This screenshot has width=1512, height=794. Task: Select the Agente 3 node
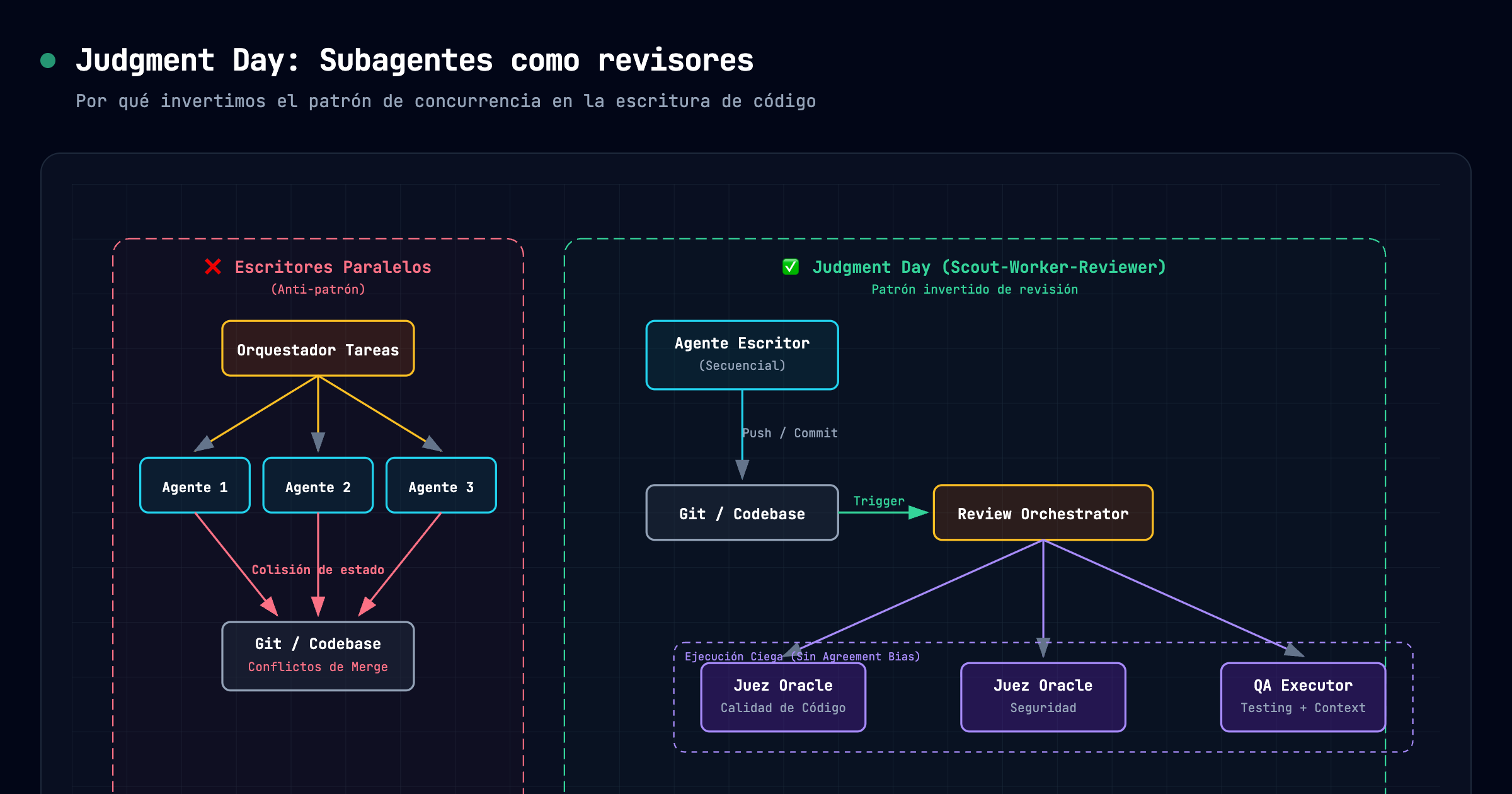click(441, 485)
